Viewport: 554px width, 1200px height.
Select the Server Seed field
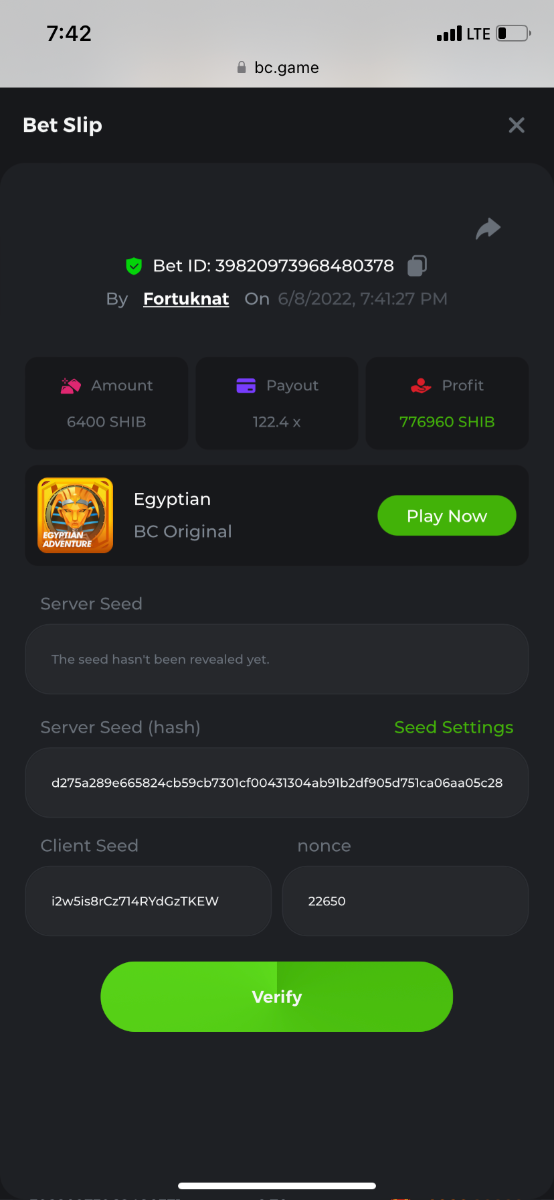tap(277, 659)
